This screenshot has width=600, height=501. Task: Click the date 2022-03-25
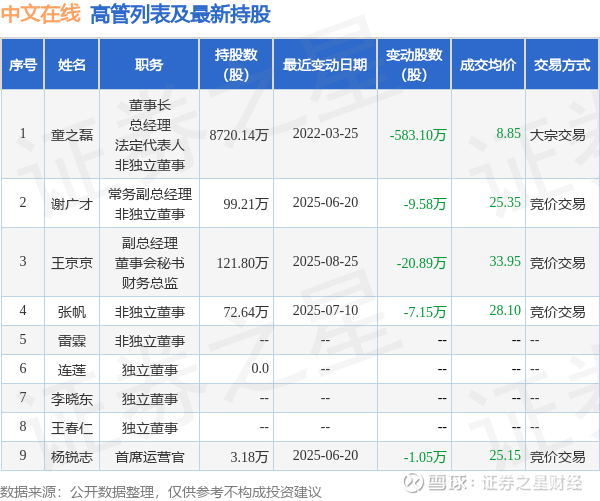tap(325, 133)
